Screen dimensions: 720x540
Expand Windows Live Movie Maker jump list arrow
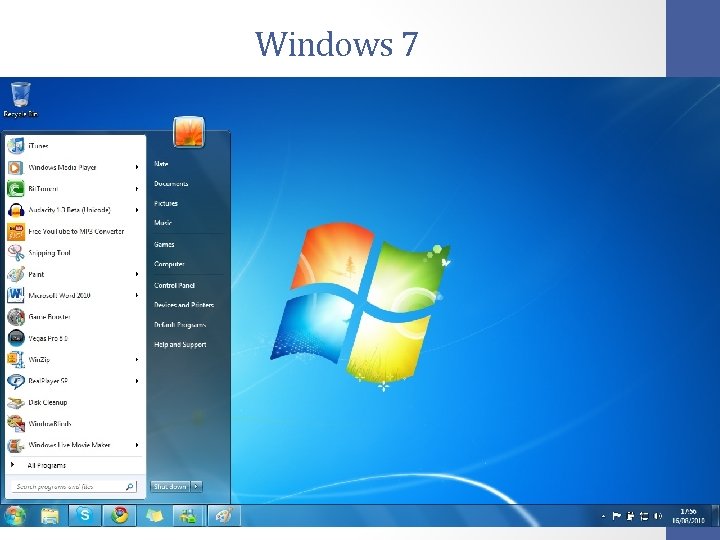[137, 445]
